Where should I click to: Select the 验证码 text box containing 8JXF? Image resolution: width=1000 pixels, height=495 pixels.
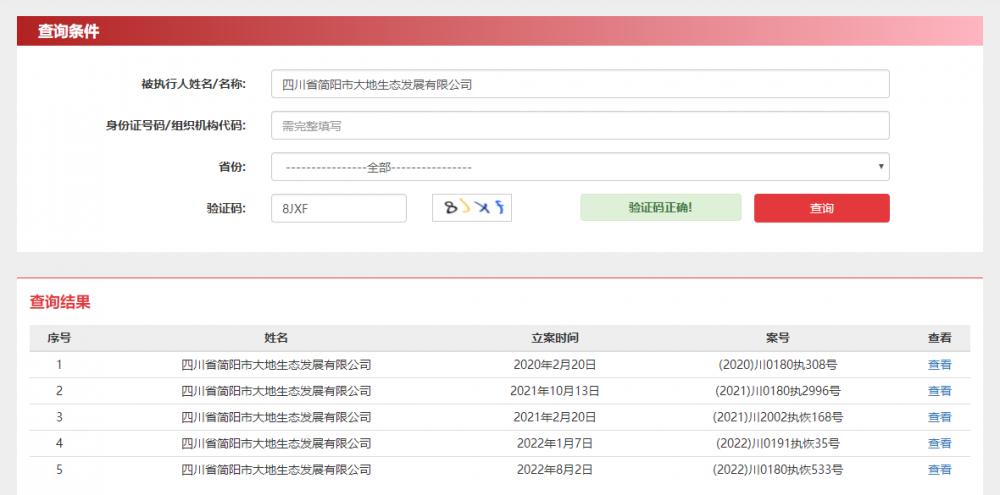[x=339, y=208]
